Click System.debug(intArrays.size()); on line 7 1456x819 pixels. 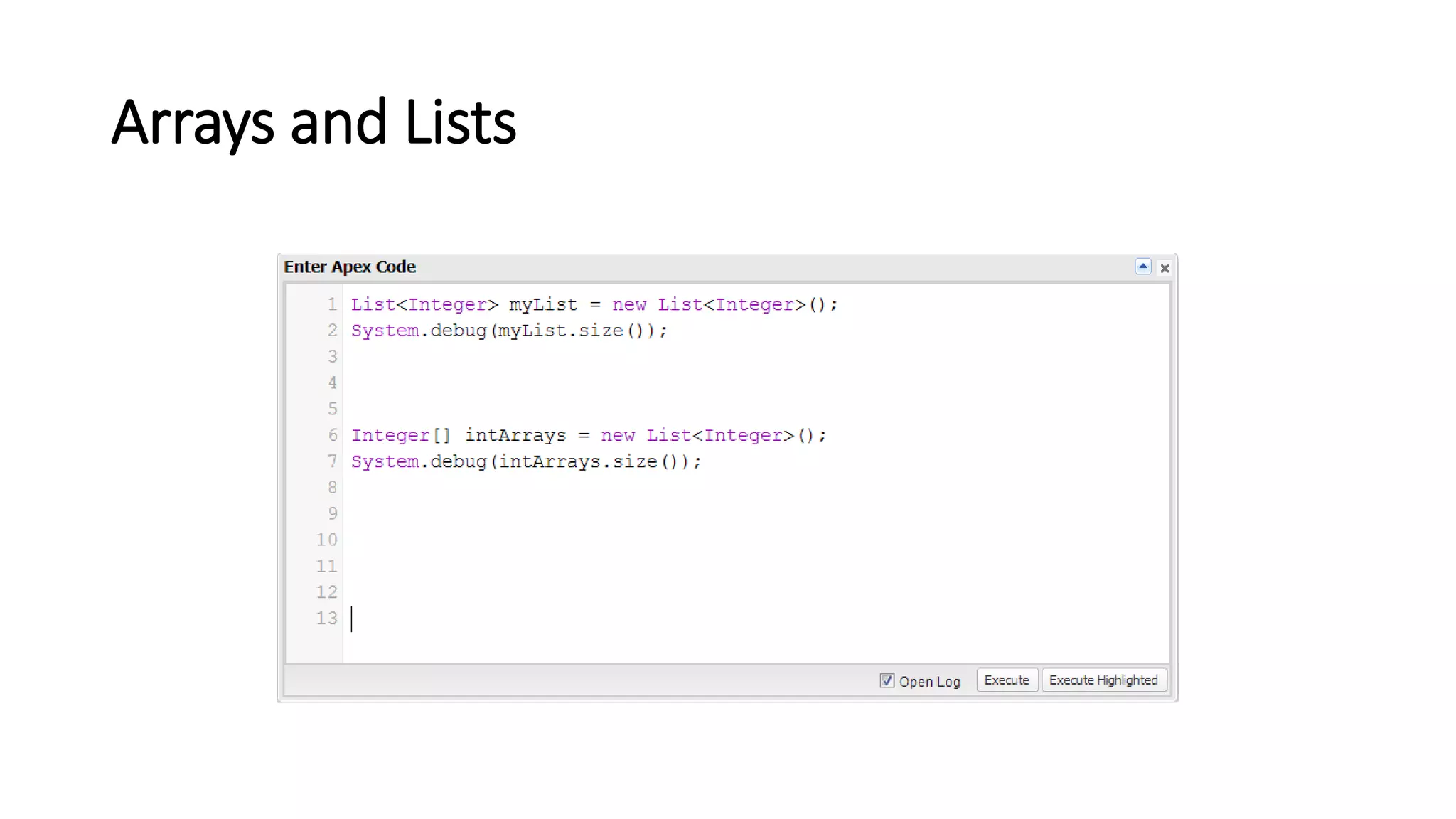tap(526, 462)
